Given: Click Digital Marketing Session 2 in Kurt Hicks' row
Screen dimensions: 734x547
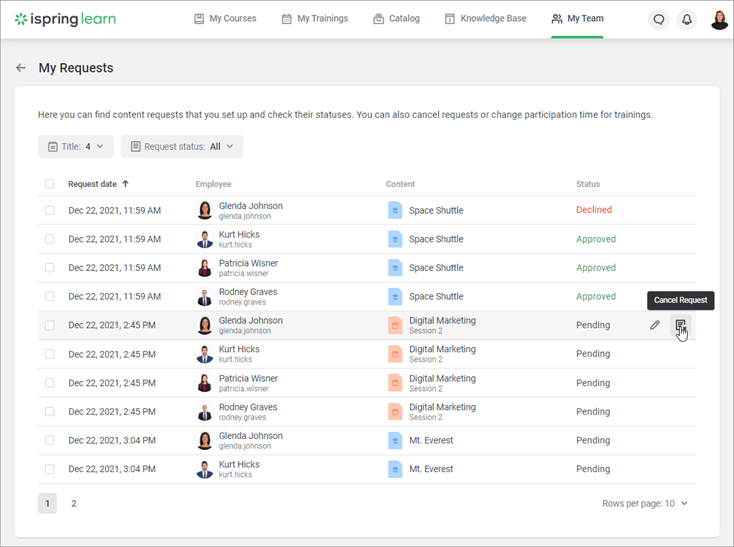Looking at the screenshot, I should (x=442, y=354).
